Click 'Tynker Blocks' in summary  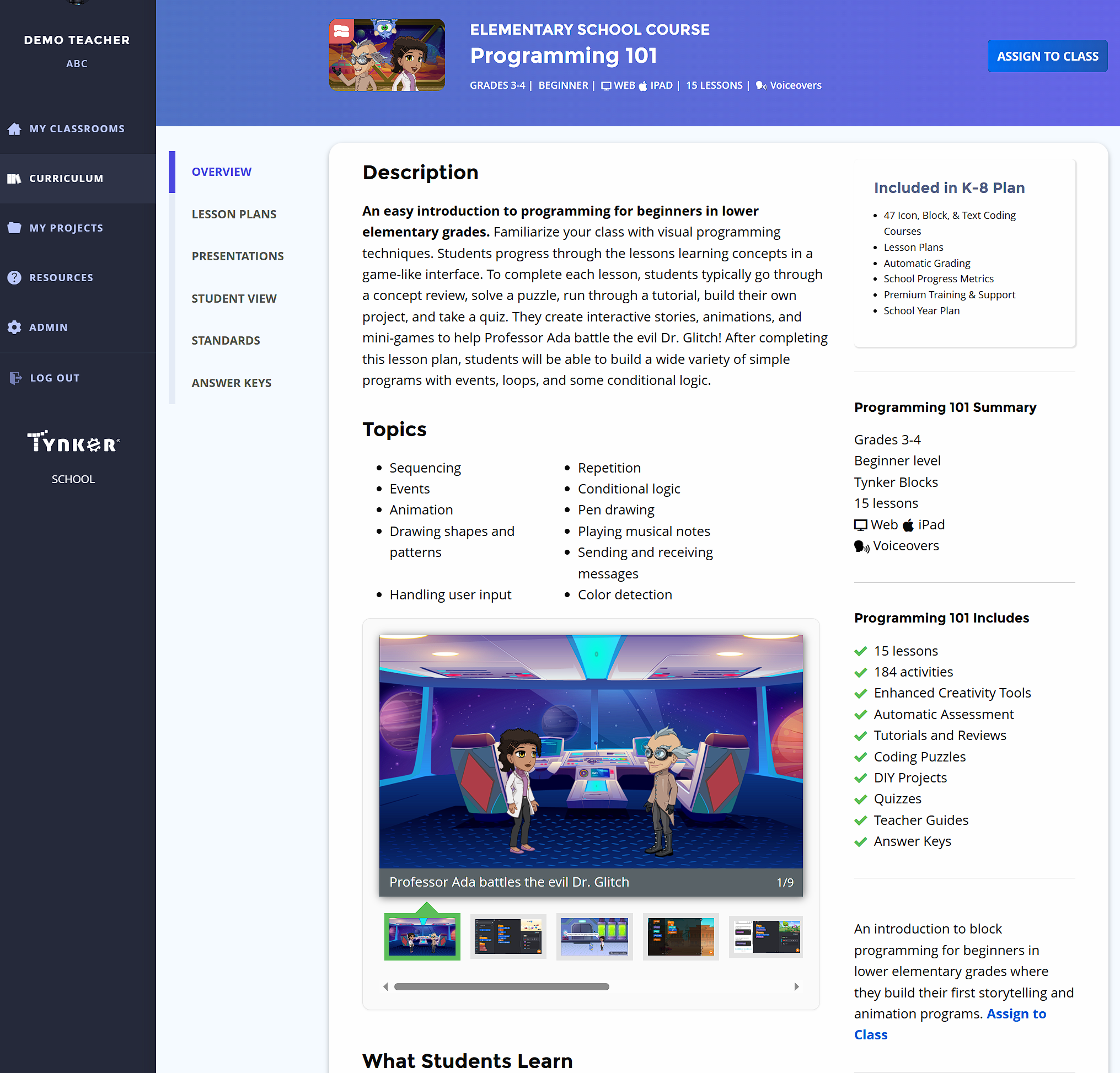(896, 483)
